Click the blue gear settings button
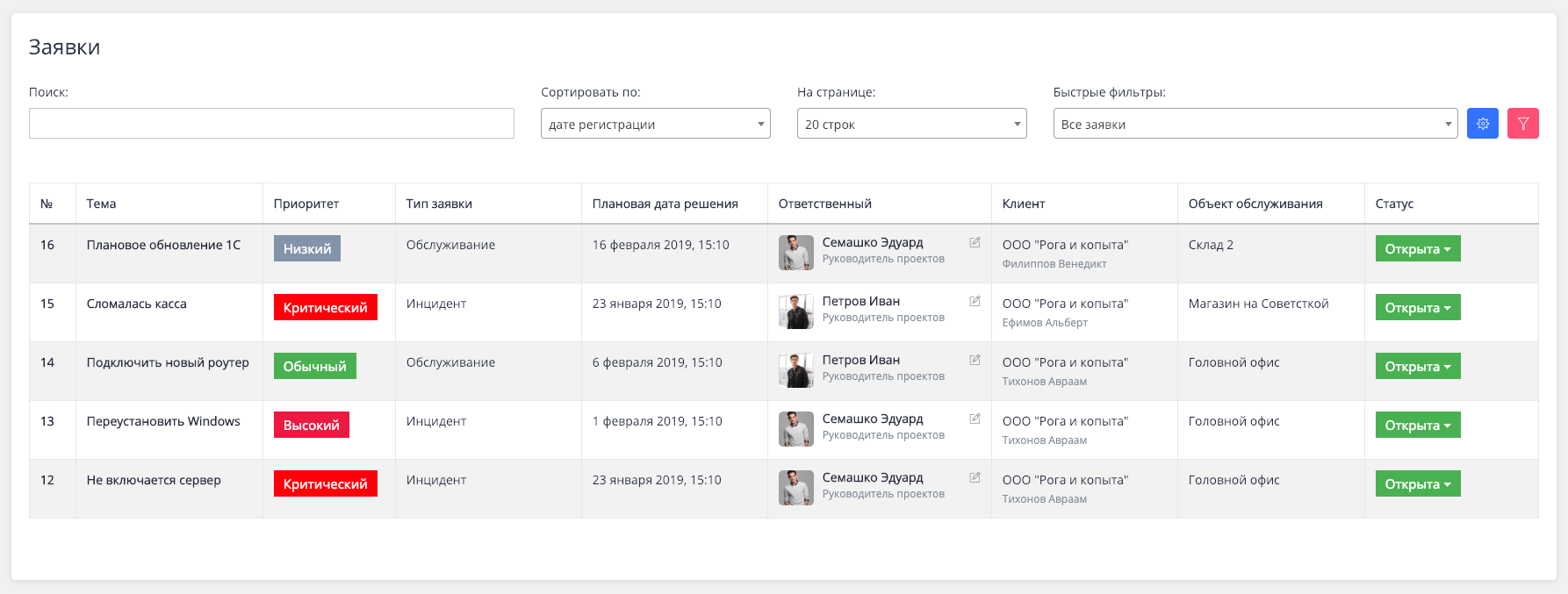 tap(1482, 124)
